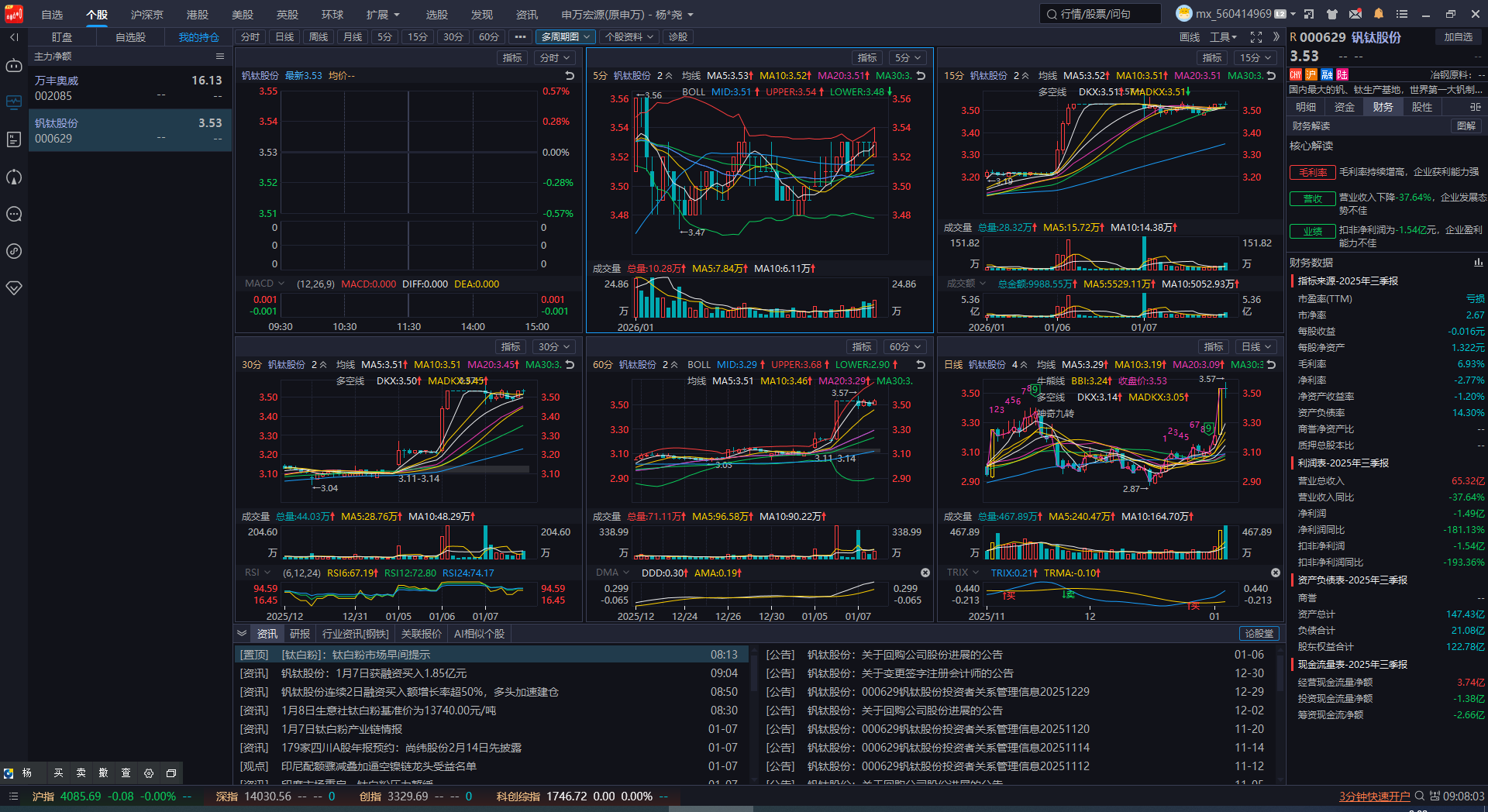Reset the 分时 chart with its undo arrow
1488x812 pixels.
pyautogui.click(x=570, y=76)
